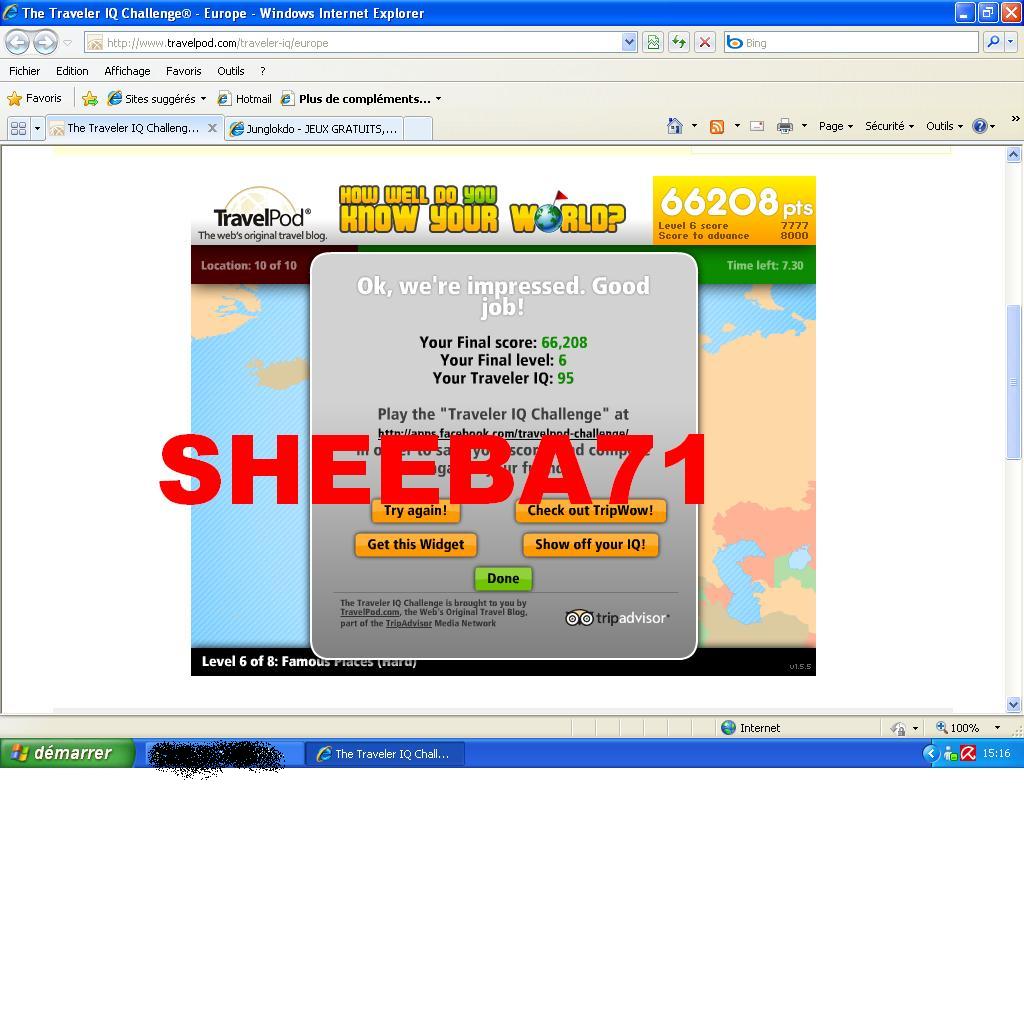The image size is (1024, 1028).
Task: Click the Favoris star button
Action: tap(34, 98)
